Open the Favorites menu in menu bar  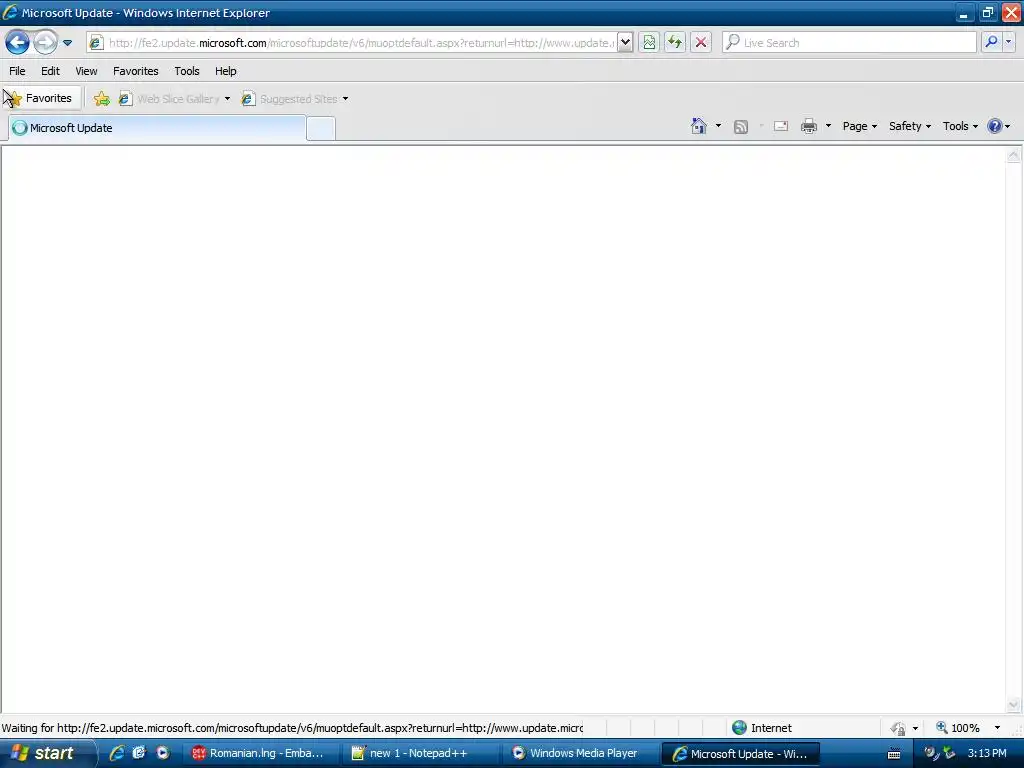pos(136,71)
